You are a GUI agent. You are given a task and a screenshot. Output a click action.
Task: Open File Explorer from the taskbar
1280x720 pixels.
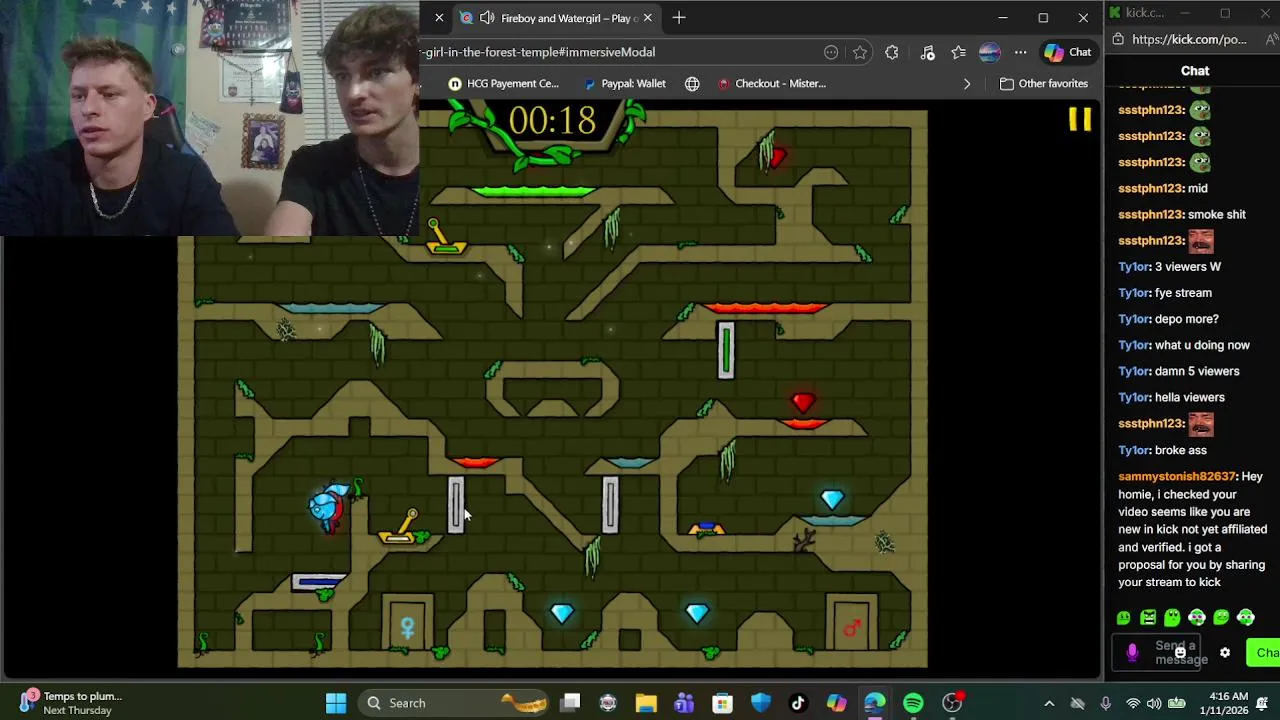pos(646,703)
